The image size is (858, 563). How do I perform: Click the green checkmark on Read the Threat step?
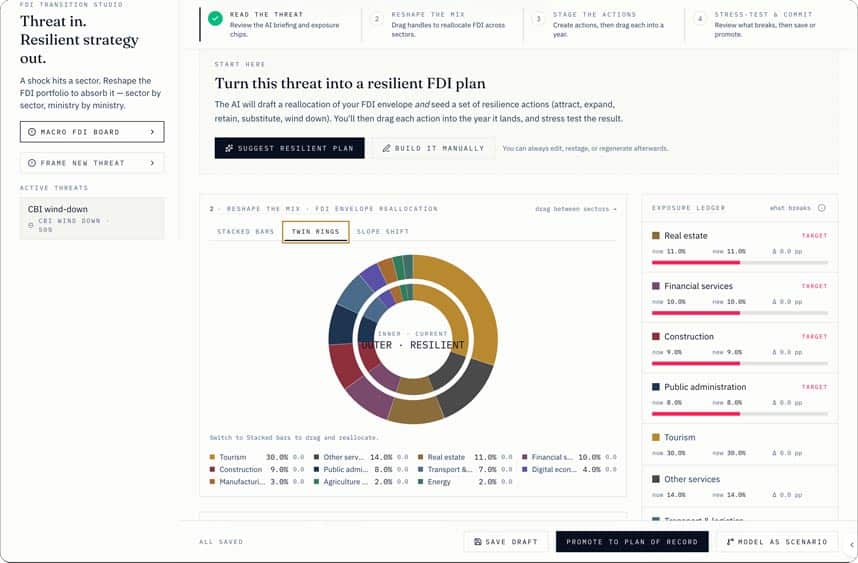tap(216, 18)
